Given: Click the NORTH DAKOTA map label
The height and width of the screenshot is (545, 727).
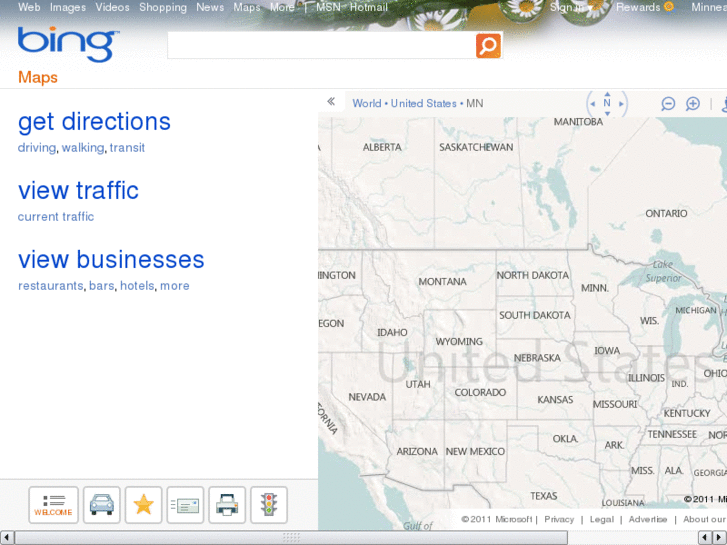Looking at the screenshot, I should 533,275.
